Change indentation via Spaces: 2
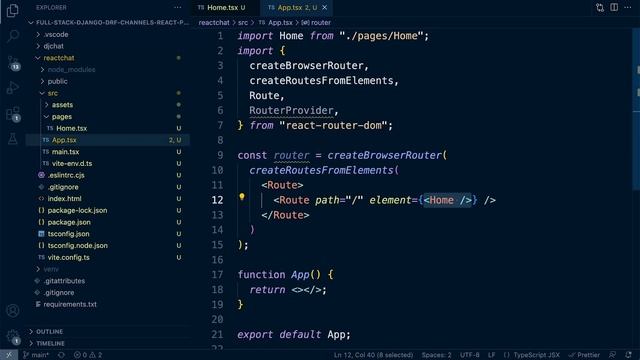 point(436,355)
